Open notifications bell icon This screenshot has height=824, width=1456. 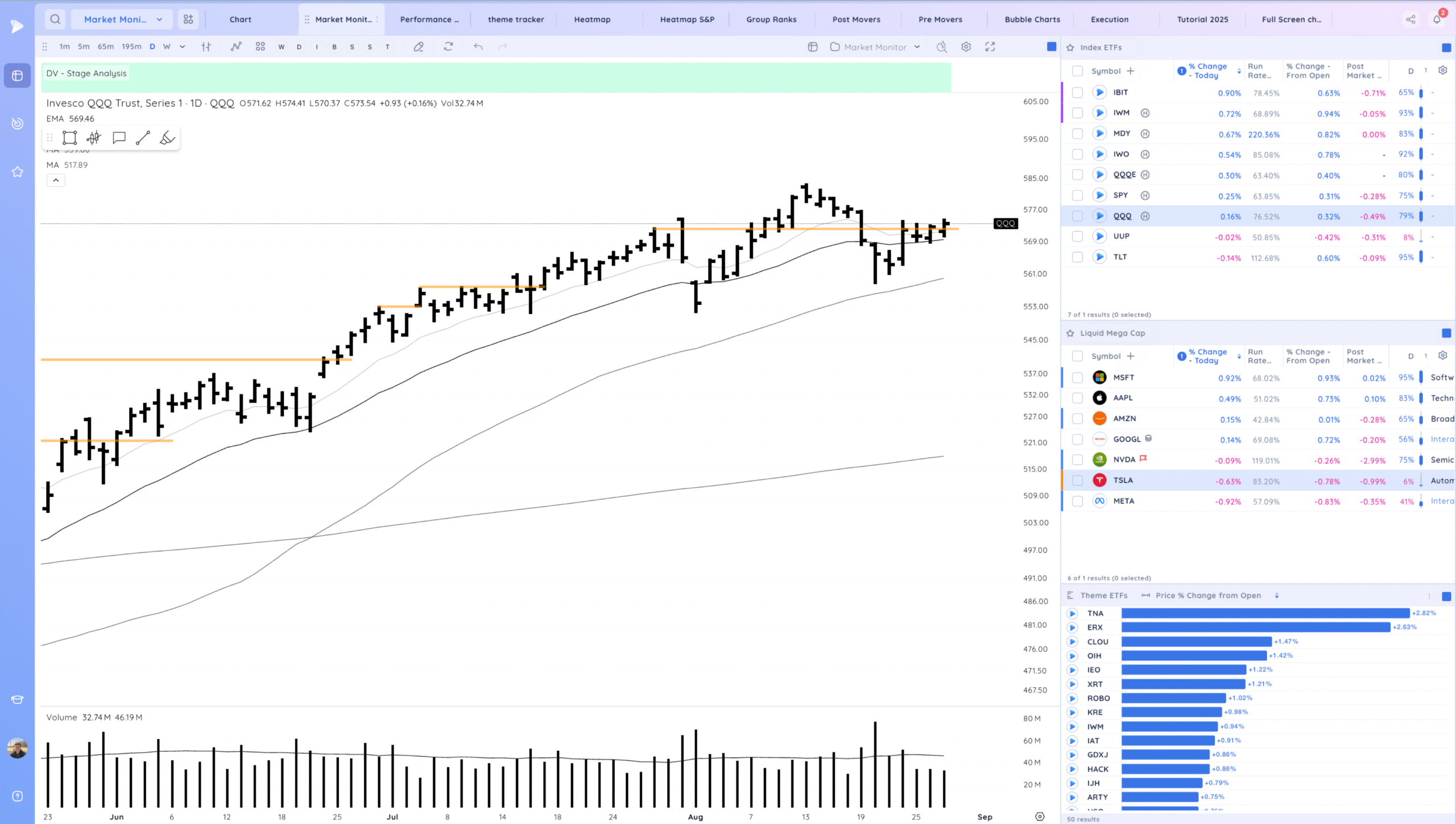(1437, 19)
